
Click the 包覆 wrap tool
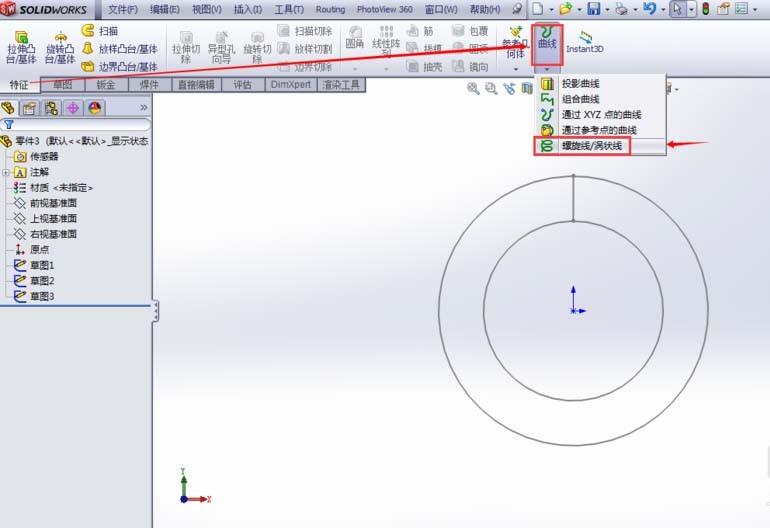[470, 31]
